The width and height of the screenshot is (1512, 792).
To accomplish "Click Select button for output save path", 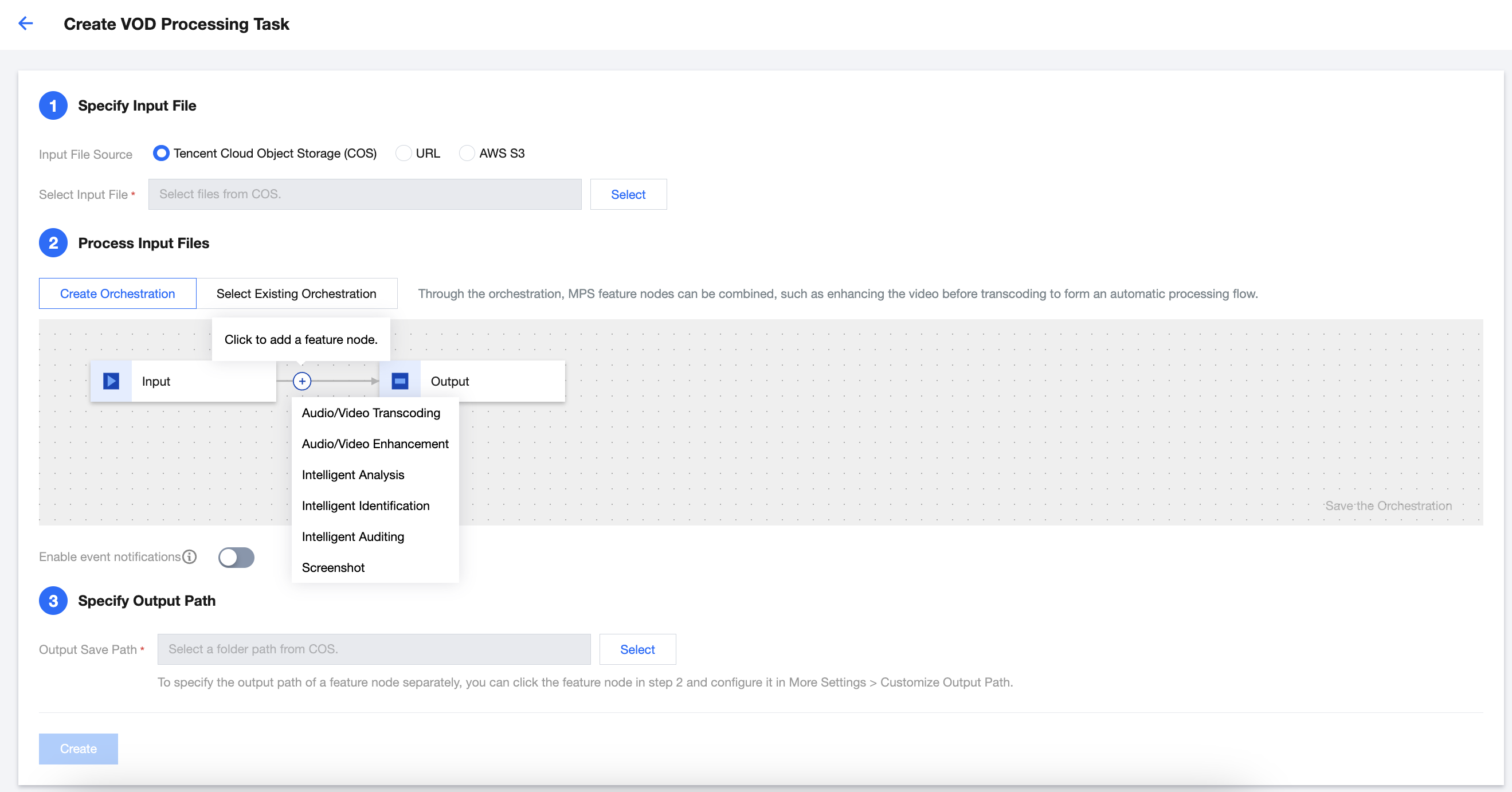I will point(637,649).
